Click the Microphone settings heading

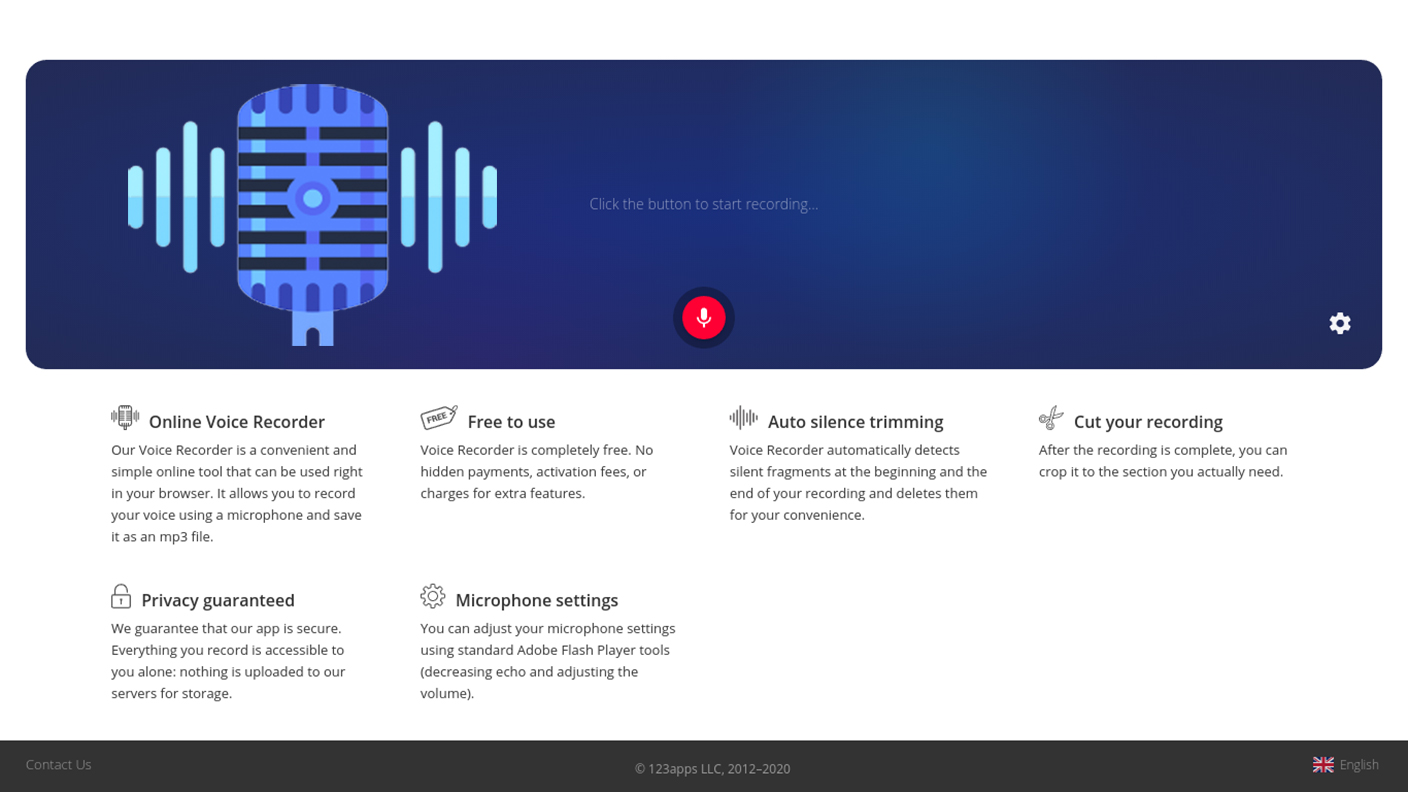(537, 600)
